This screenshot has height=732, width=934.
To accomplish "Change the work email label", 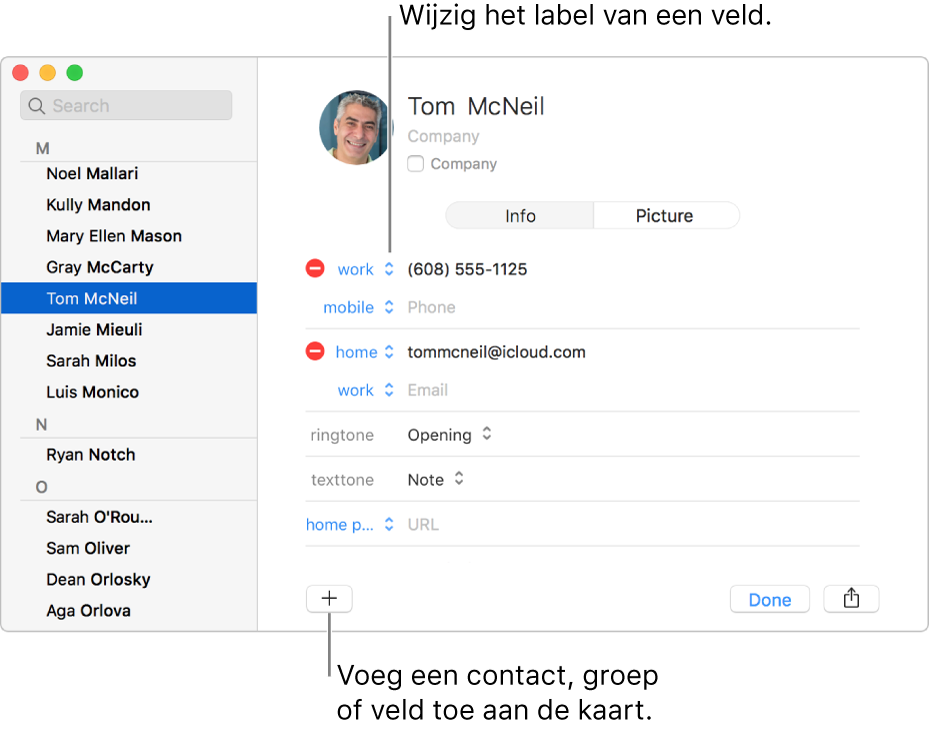I will tap(365, 390).
